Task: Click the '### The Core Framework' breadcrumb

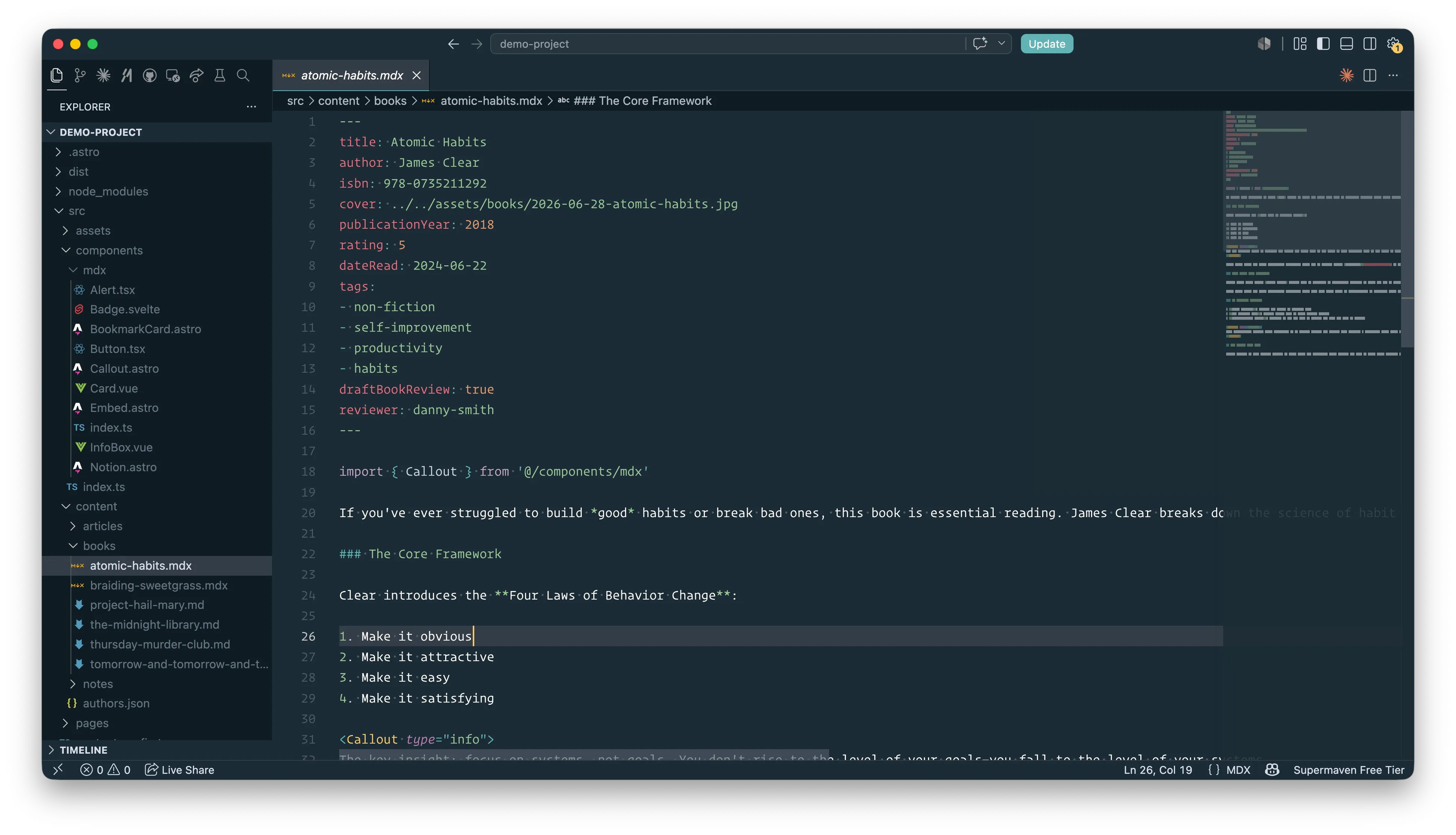Action: point(635,101)
